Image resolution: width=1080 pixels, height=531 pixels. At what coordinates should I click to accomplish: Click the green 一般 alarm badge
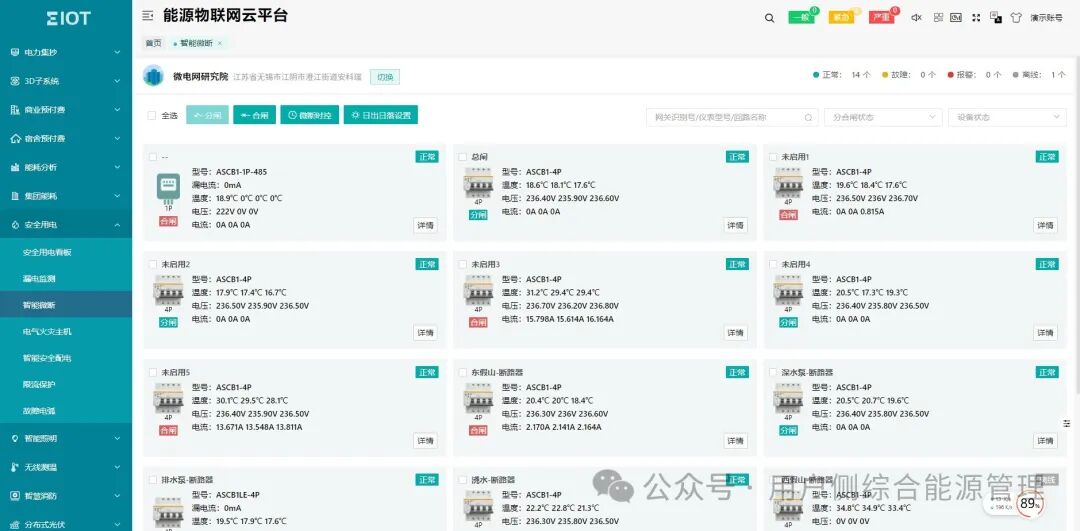point(801,17)
